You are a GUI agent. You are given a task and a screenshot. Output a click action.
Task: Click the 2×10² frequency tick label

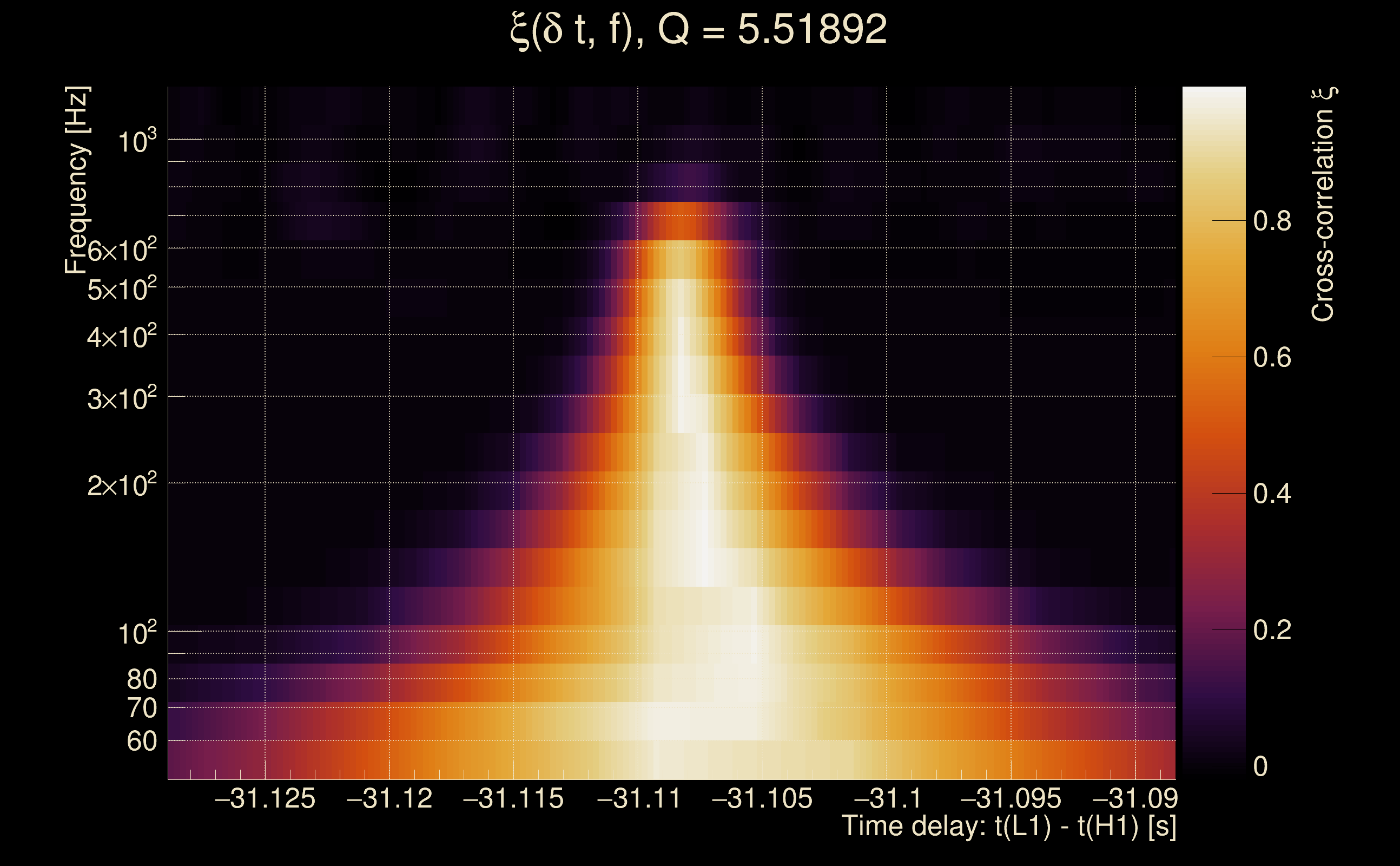tap(121, 486)
